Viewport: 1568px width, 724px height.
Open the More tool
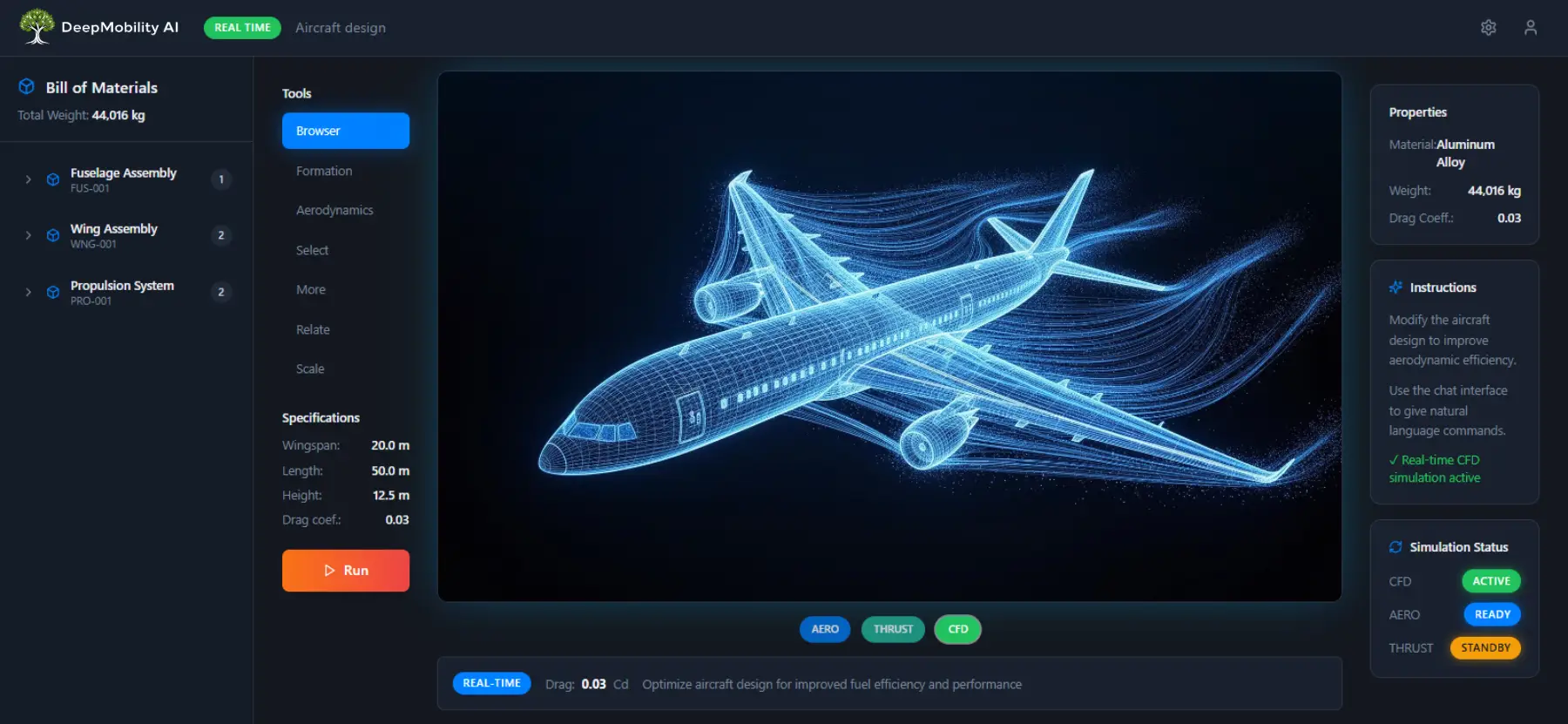pyautogui.click(x=346, y=289)
